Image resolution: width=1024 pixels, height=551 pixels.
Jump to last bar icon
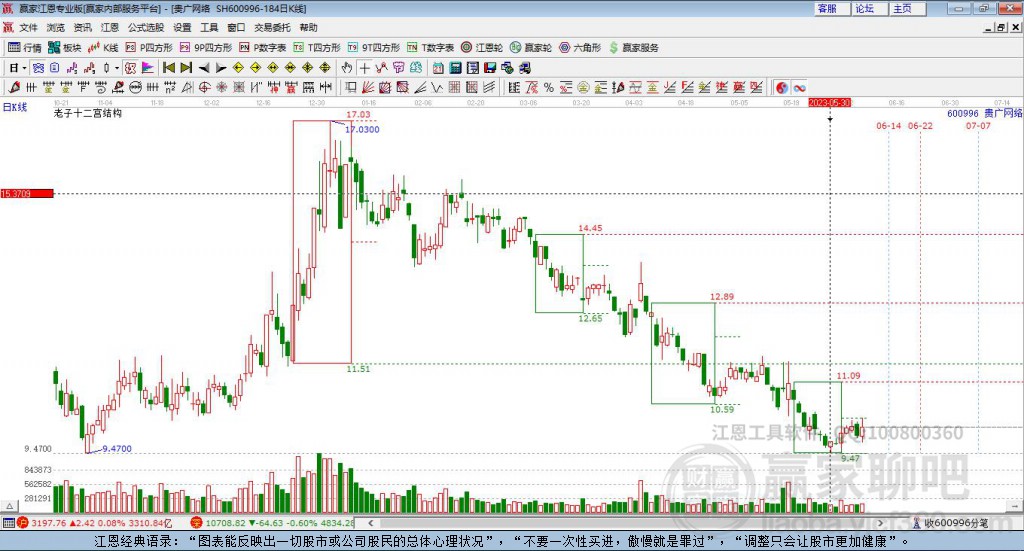pos(186,68)
